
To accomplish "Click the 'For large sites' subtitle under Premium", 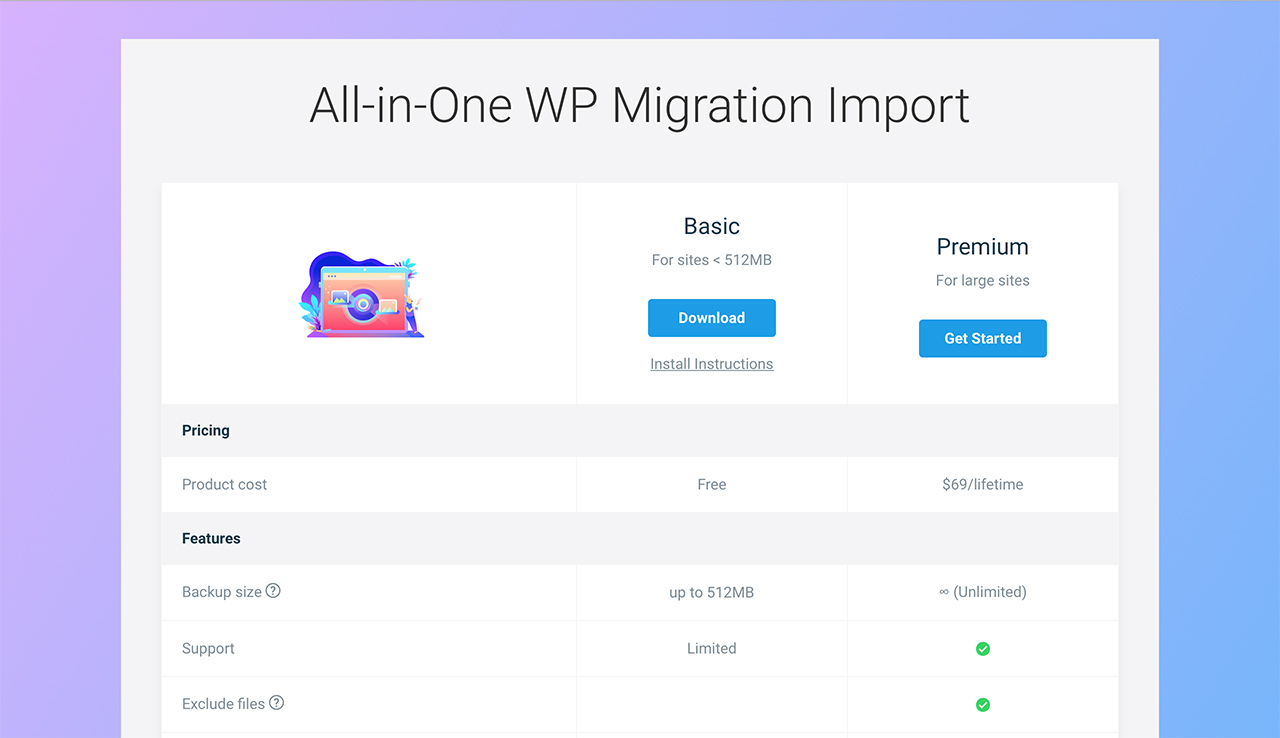I will (982, 280).
